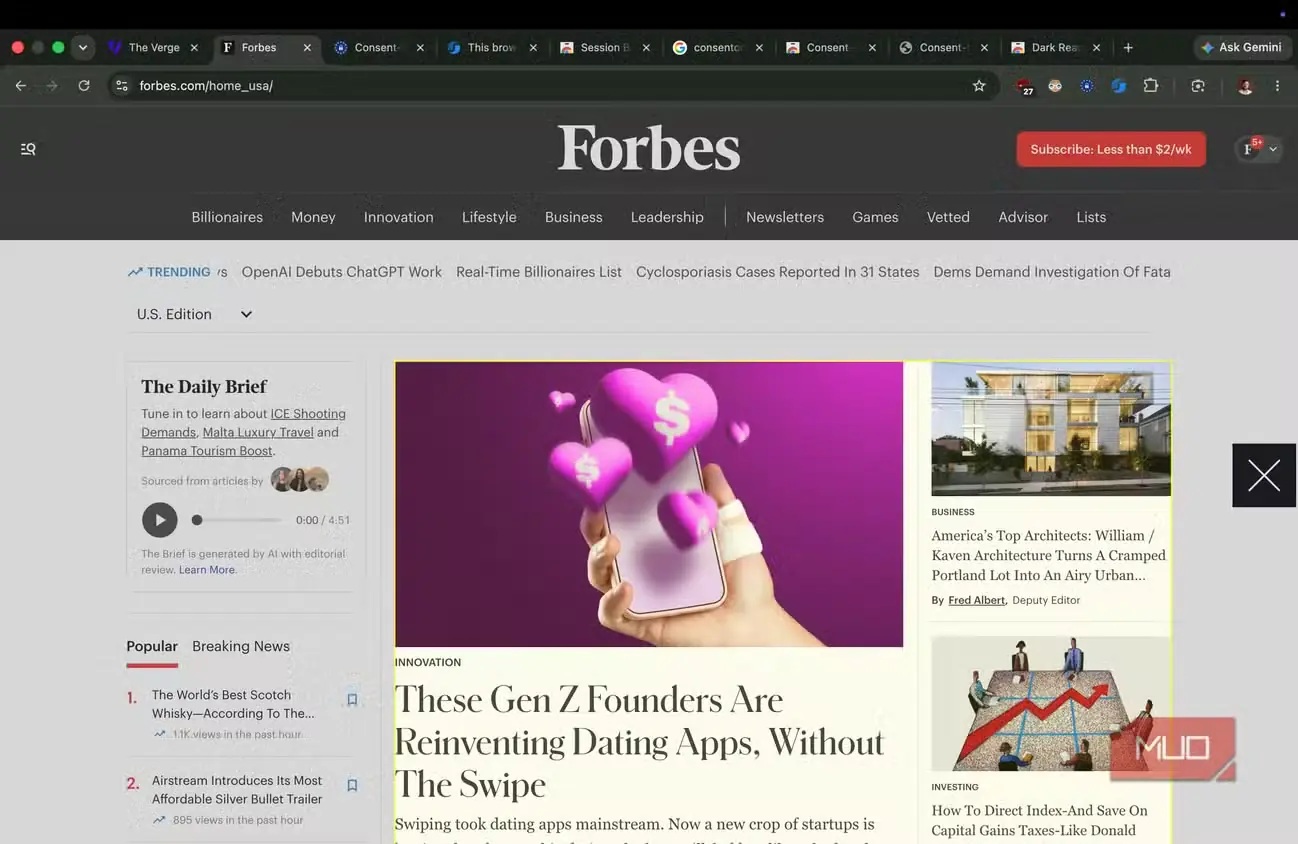Open the Forbes account dropdown
This screenshot has height=844, width=1298.
(1258, 149)
